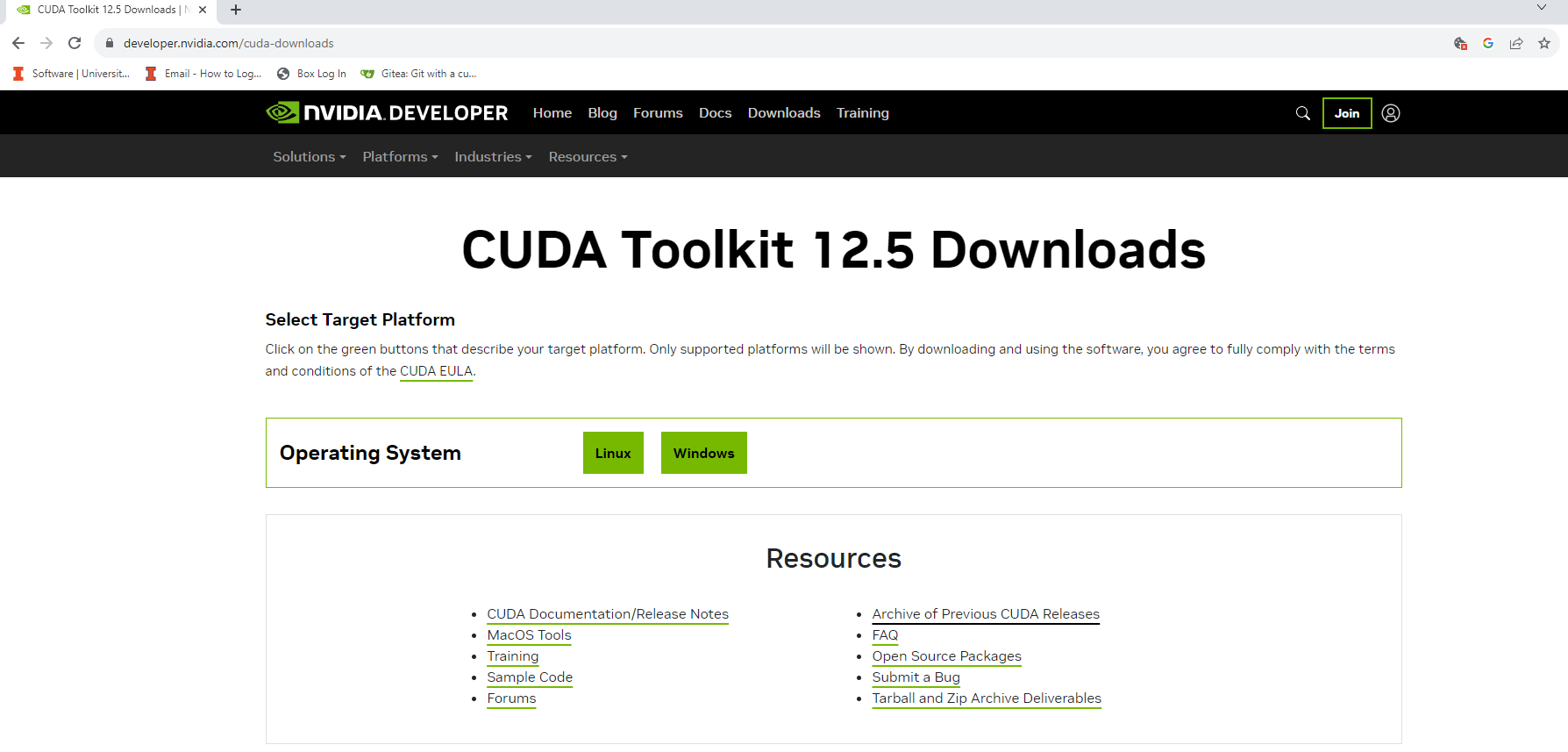Click the Google extension icon in address bar
1568x752 pixels.
(x=1487, y=43)
